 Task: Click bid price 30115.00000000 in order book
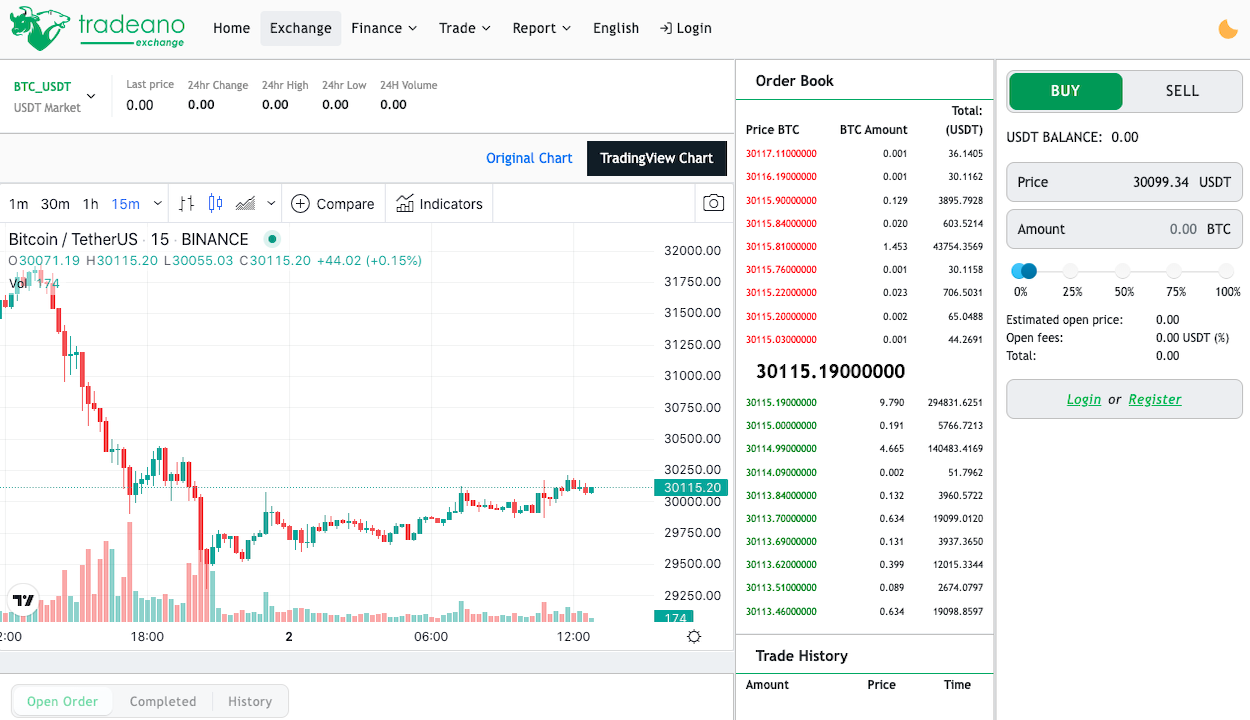[x=781, y=425]
